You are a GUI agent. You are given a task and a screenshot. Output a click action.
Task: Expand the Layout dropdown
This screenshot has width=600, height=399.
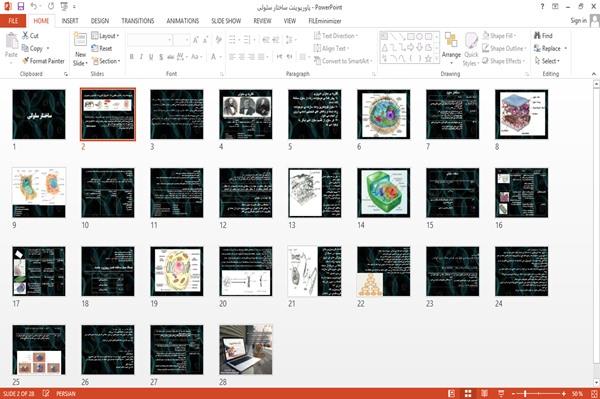[x=105, y=36]
